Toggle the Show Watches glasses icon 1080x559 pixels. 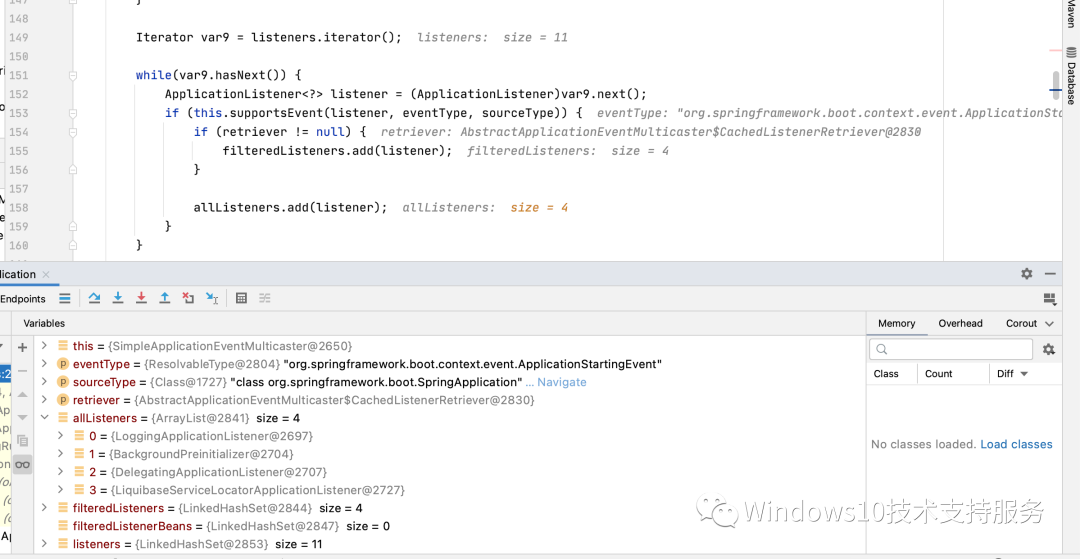point(22,465)
